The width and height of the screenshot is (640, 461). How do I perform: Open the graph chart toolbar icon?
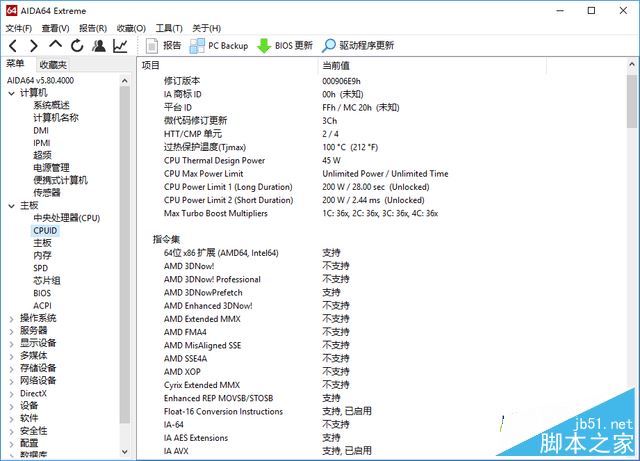pos(120,45)
